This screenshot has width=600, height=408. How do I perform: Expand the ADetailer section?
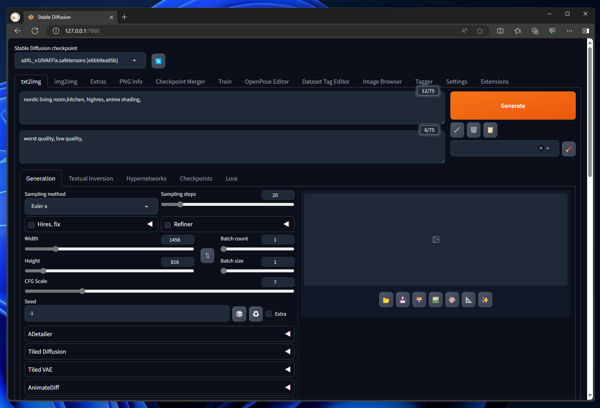tap(159, 334)
